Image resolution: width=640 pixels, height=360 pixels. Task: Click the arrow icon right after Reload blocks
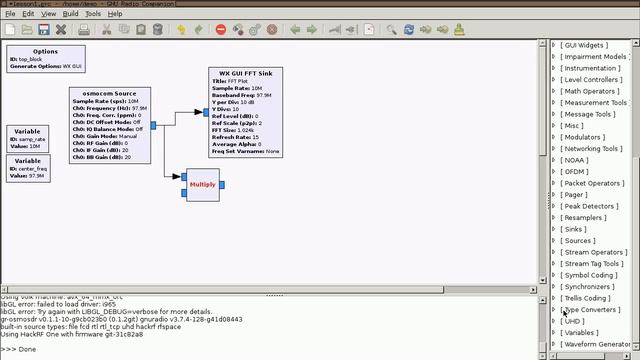click(x=425, y=29)
